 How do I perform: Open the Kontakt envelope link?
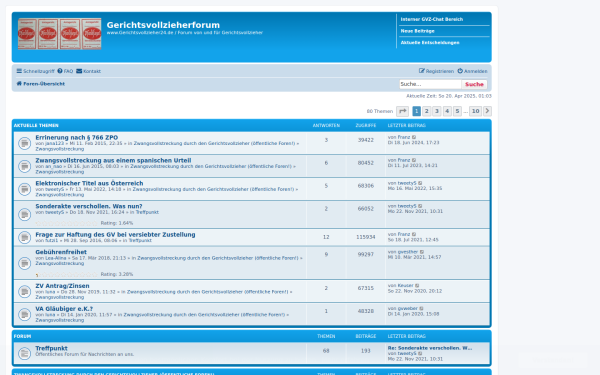[x=88, y=71]
